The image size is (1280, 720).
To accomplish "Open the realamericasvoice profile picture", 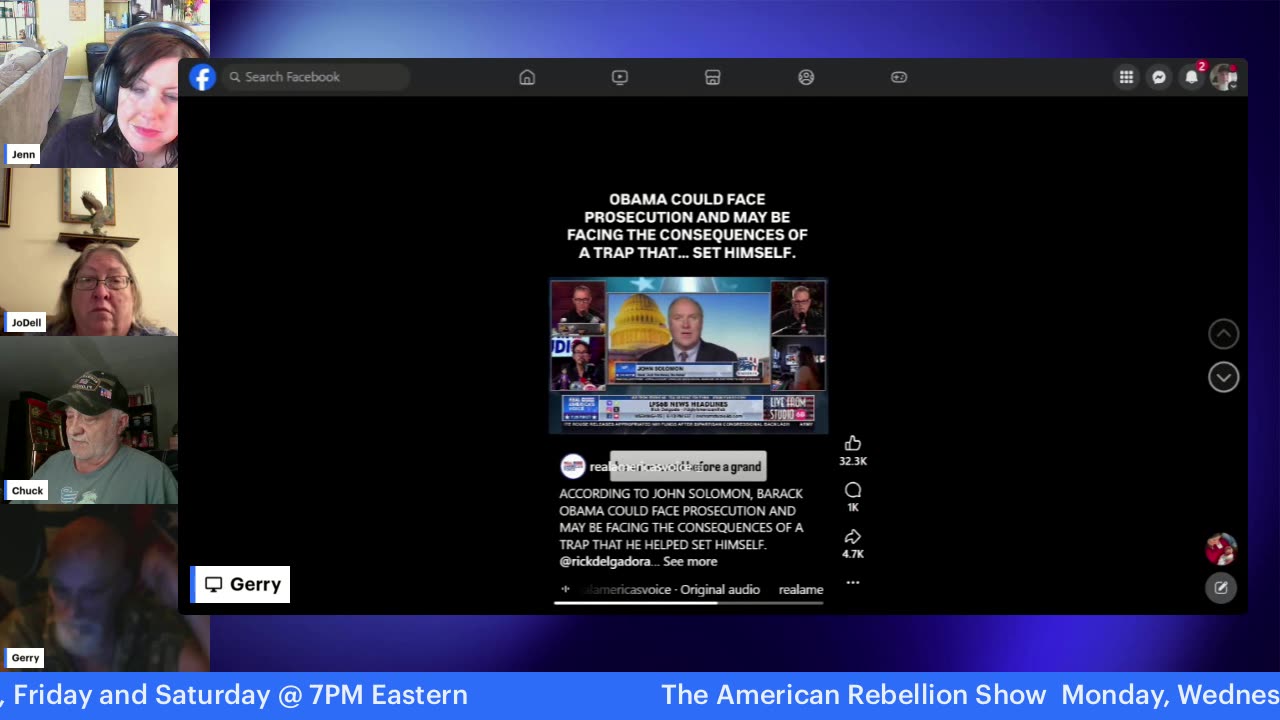I will coord(572,467).
